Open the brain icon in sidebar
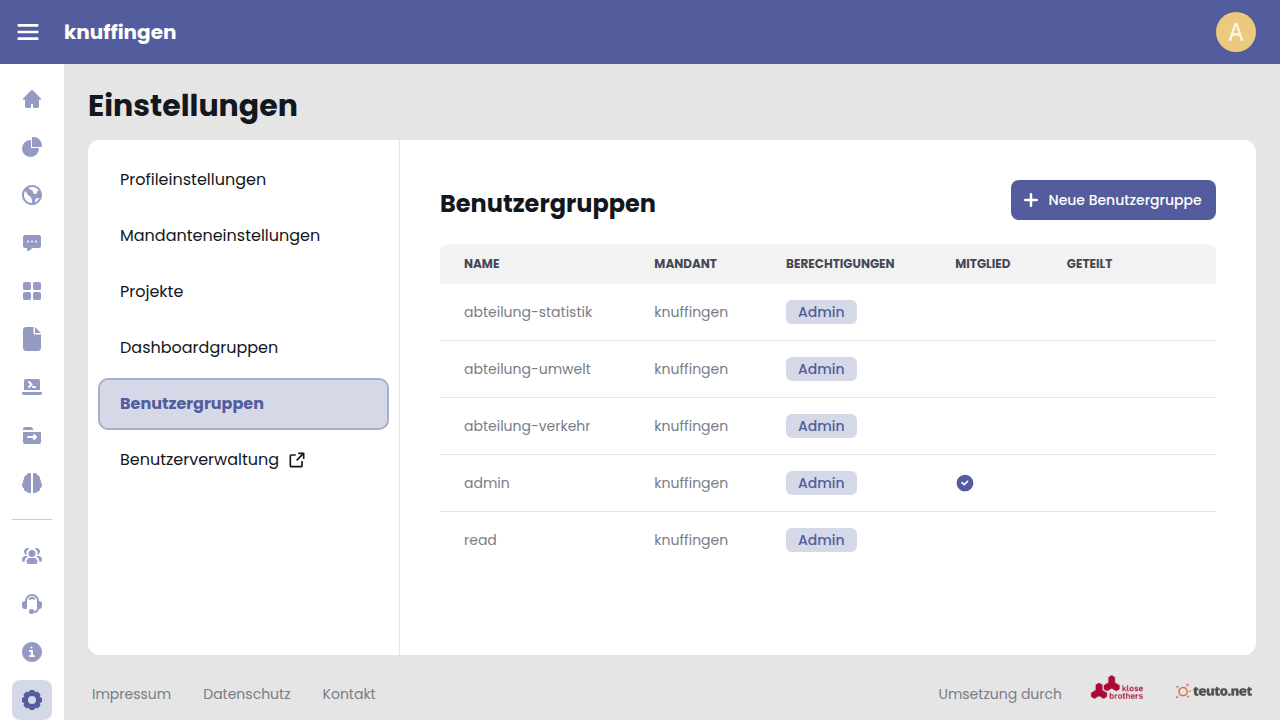Viewport: 1280px width, 720px height. click(32, 483)
